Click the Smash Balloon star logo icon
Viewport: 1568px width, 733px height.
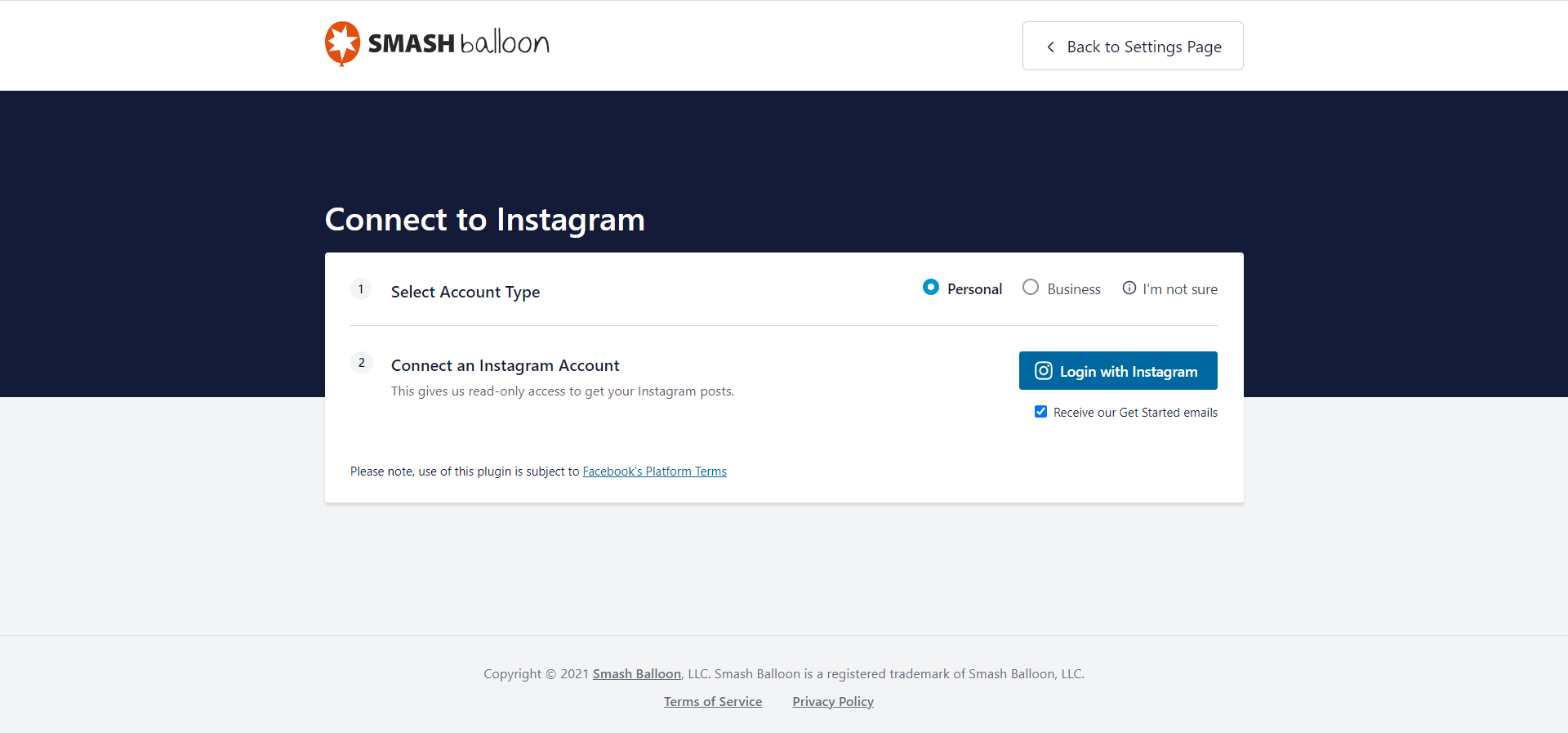[342, 43]
